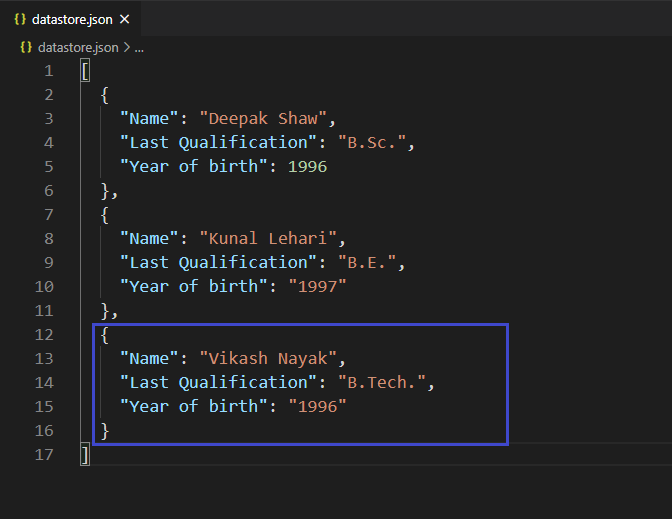Click line number 17 in the gutter
The image size is (672, 519).
(44, 454)
